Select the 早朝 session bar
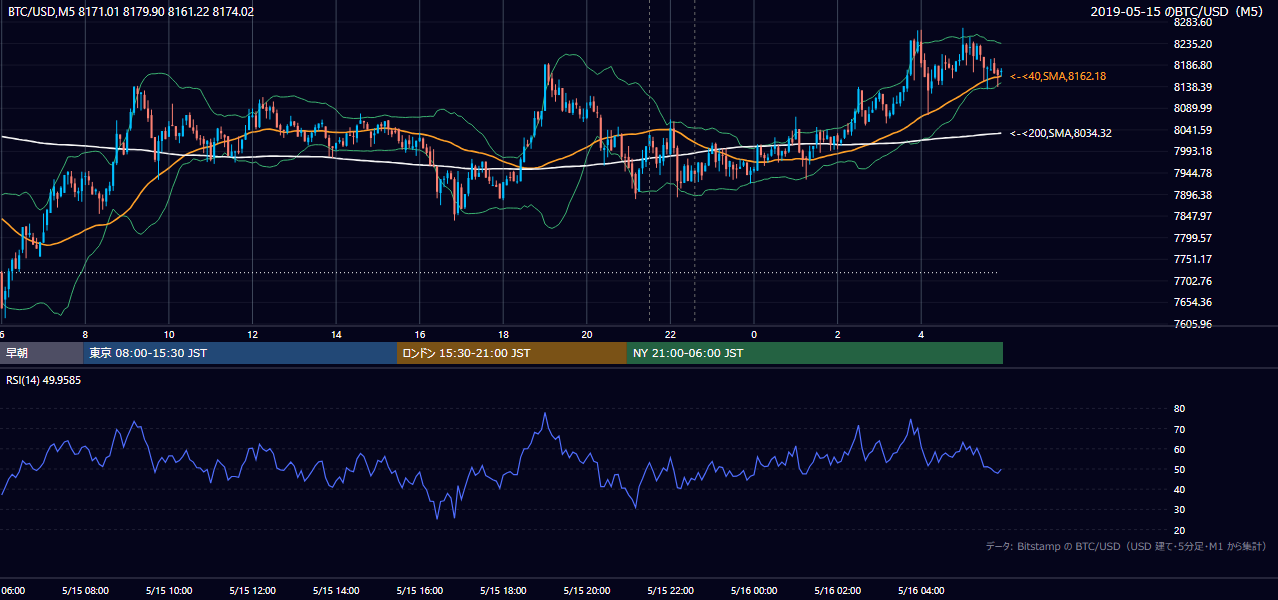The image size is (1278, 600). click(x=41, y=353)
